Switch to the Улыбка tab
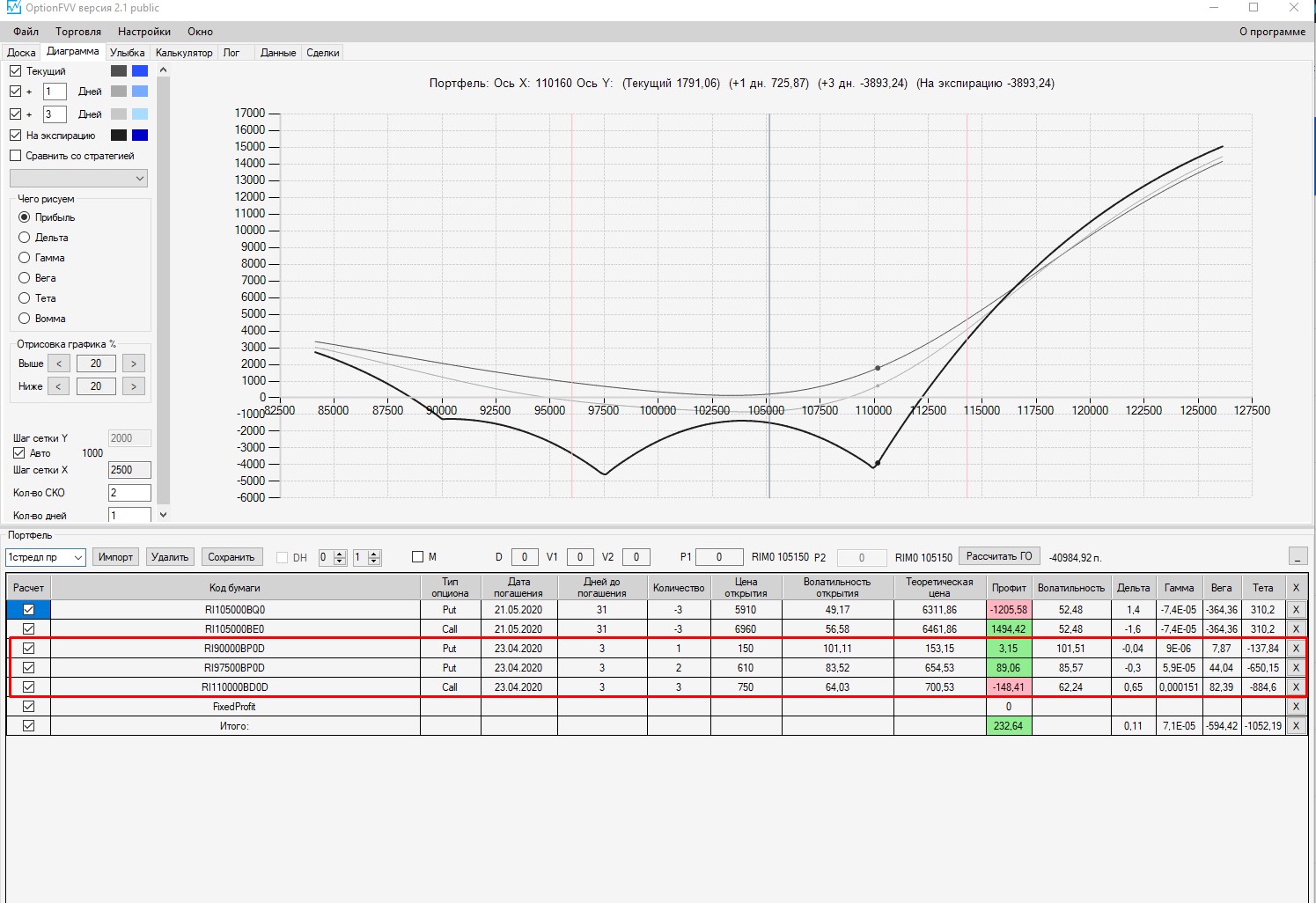1316x903 pixels. [x=128, y=53]
